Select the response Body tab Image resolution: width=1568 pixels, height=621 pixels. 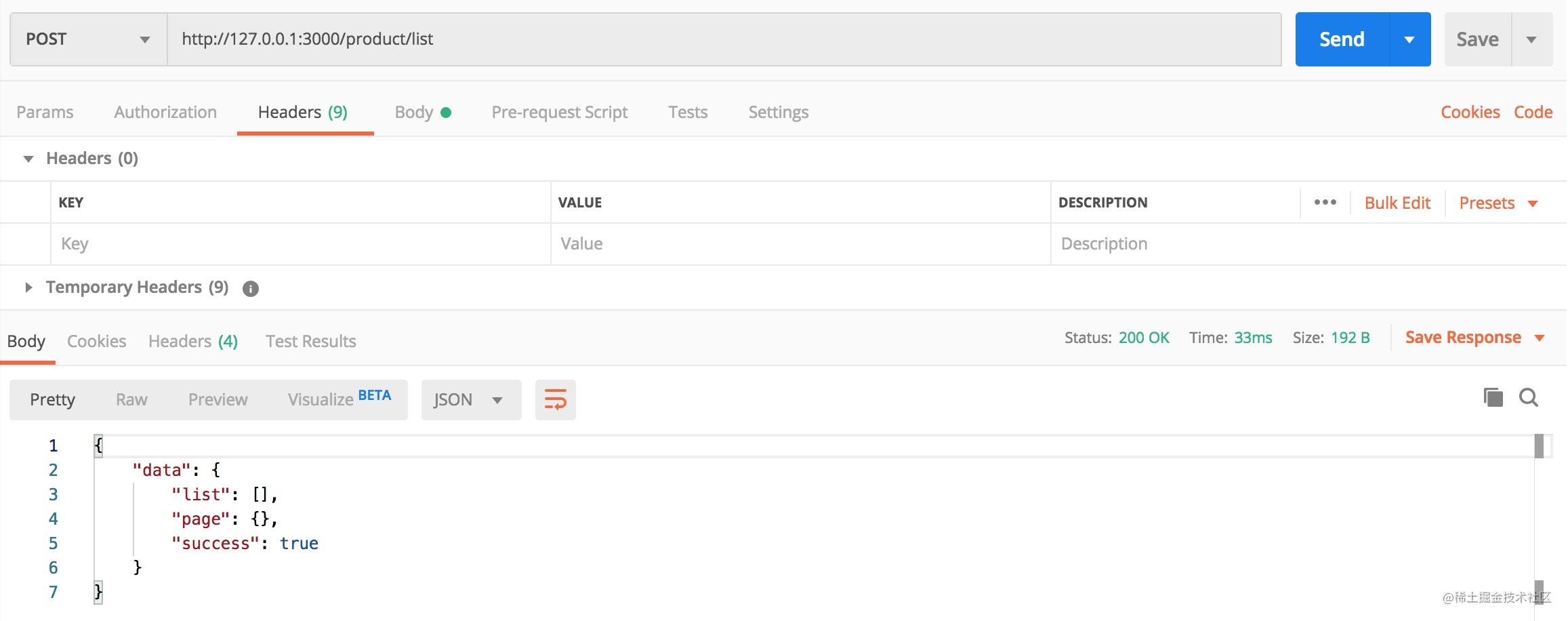pos(26,341)
